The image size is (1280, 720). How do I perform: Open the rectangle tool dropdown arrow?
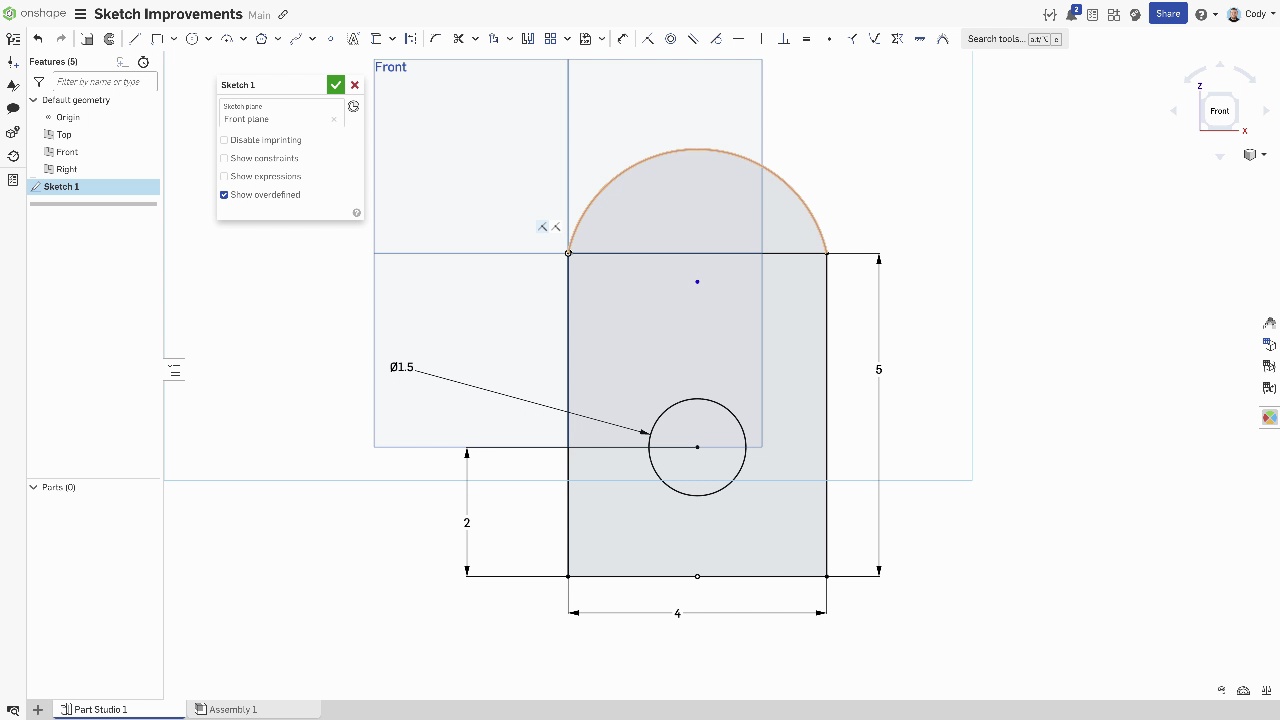[173, 39]
